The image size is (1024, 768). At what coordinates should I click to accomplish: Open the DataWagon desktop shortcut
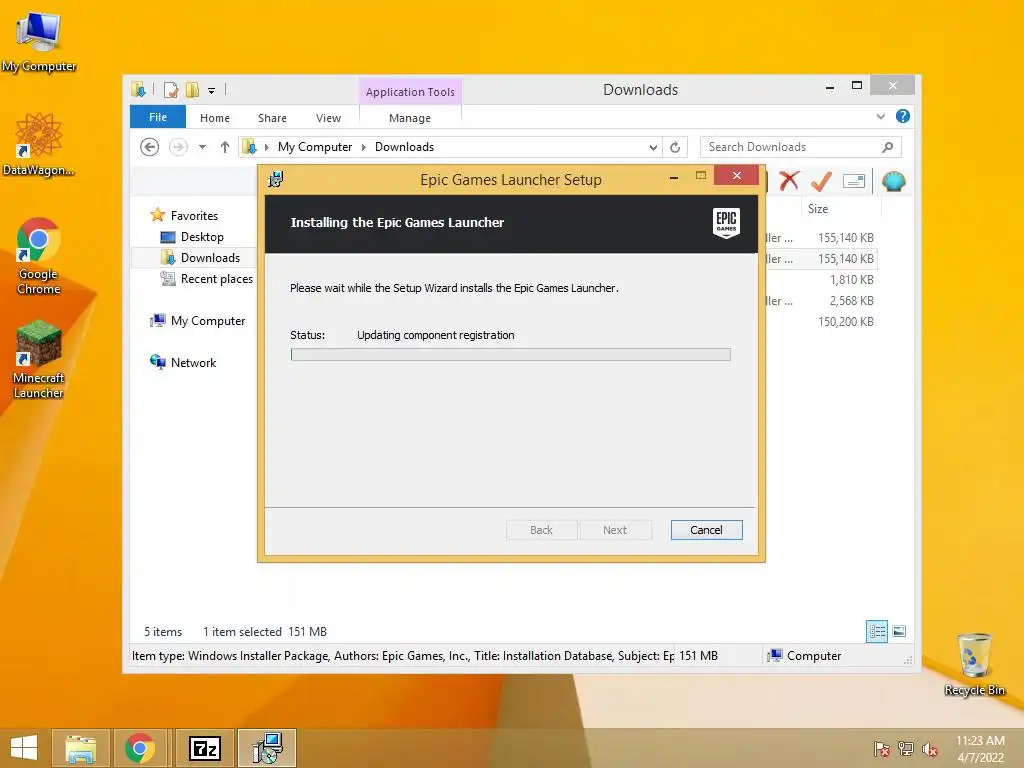(39, 144)
